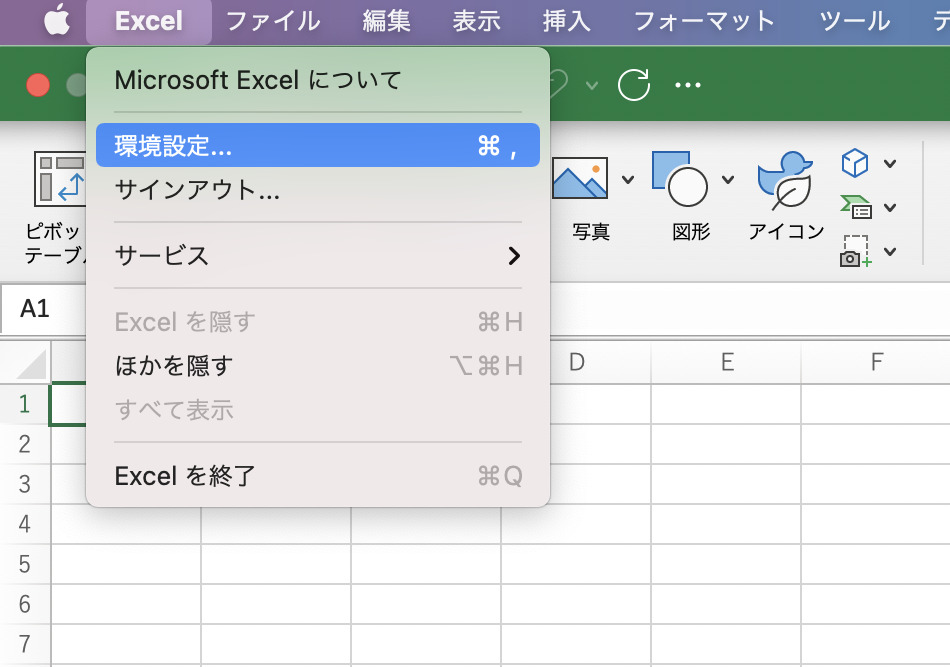Open the 挿入 menu
Screen dimensions: 950x667
[x=566, y=22]
